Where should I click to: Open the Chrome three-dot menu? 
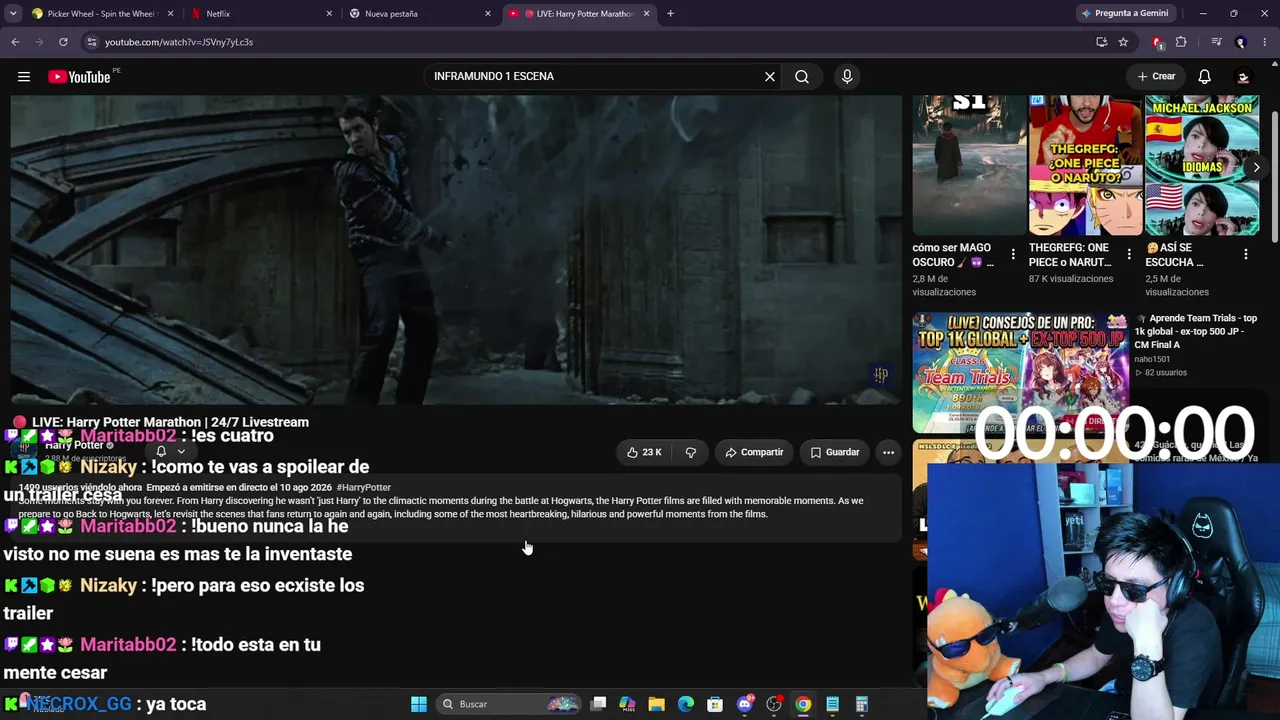coord(1265,42)
